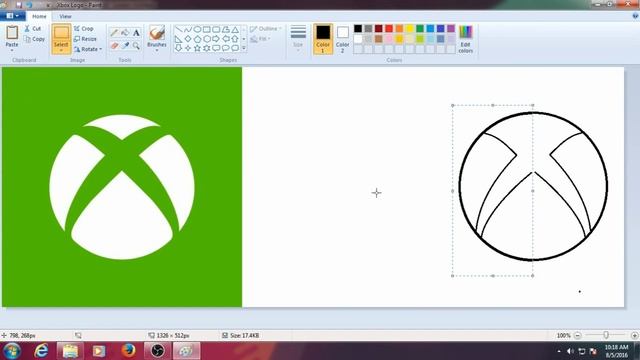Expand the shape Outline dropdown

click(280, 29)
